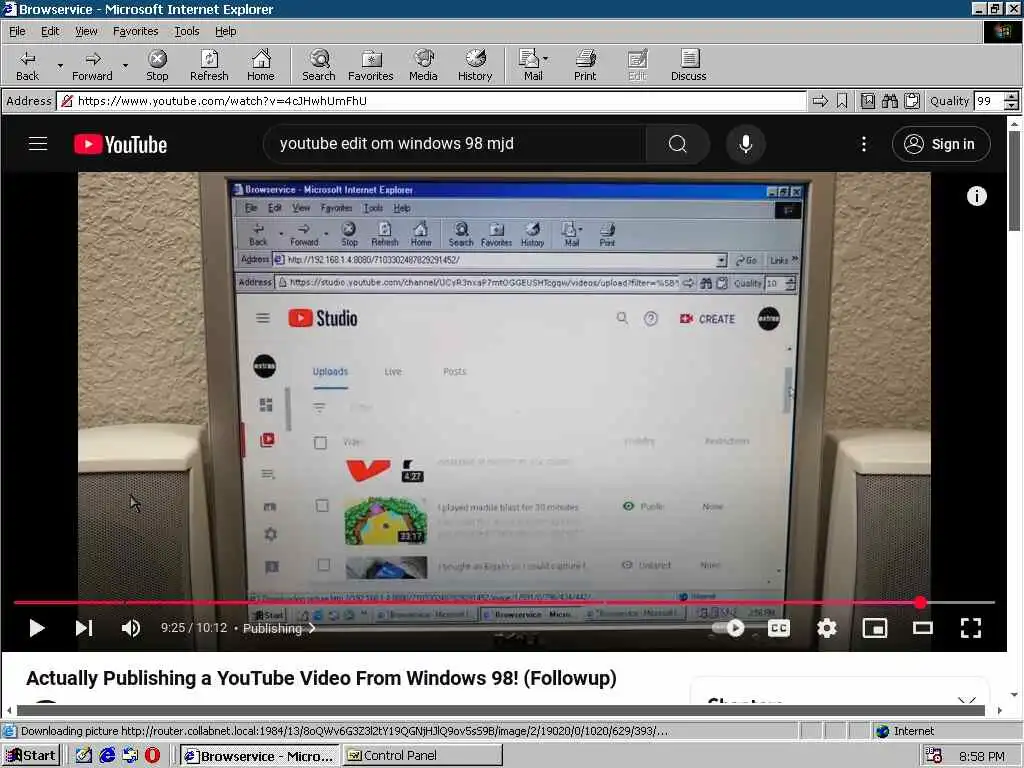
Task: Start voice search with the microphone icon
Action: click(746, 144)
